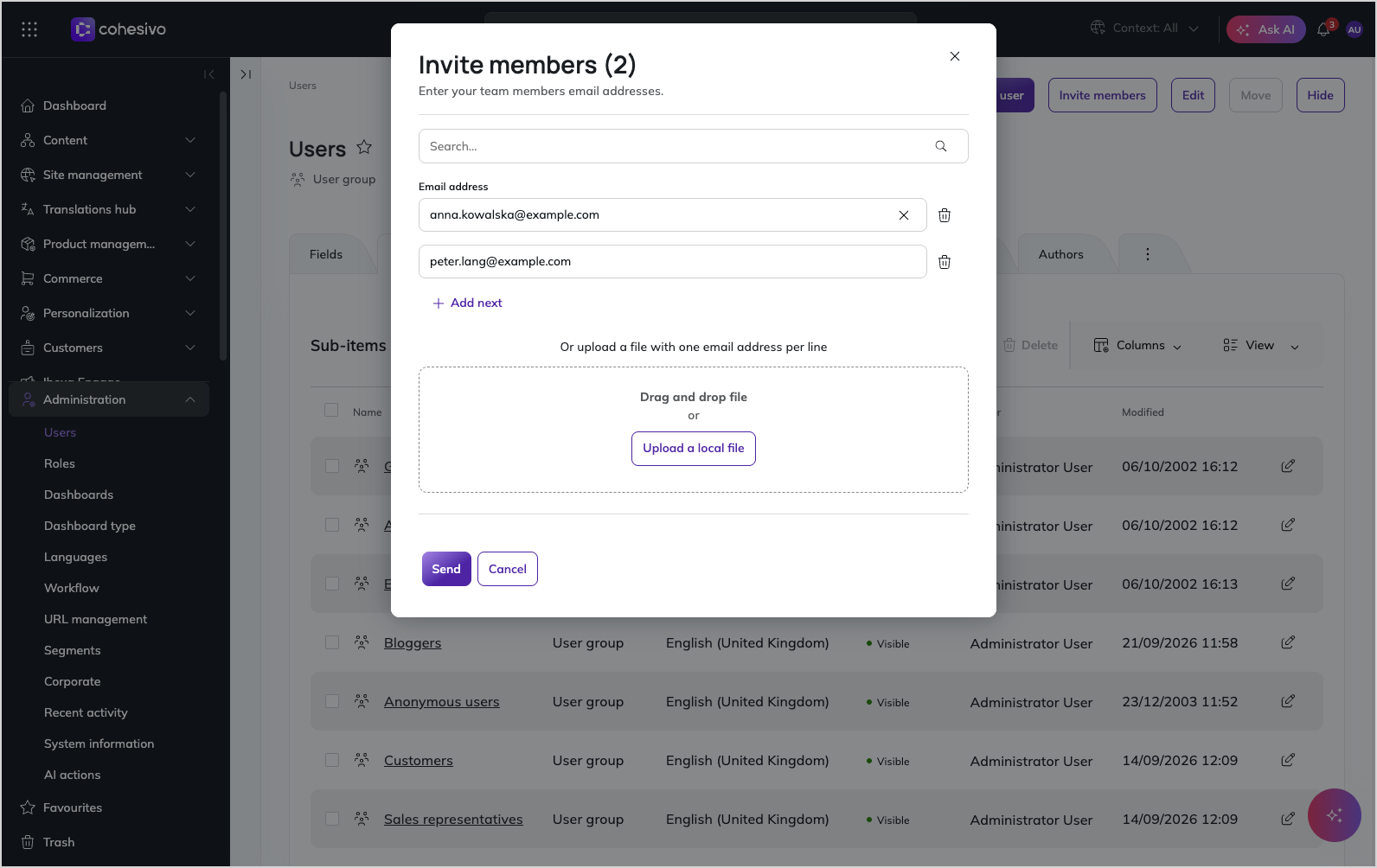Expand the side panel arrow icon
The width and height of the screenshot is (1377, 868).
[x=246, y=74]
